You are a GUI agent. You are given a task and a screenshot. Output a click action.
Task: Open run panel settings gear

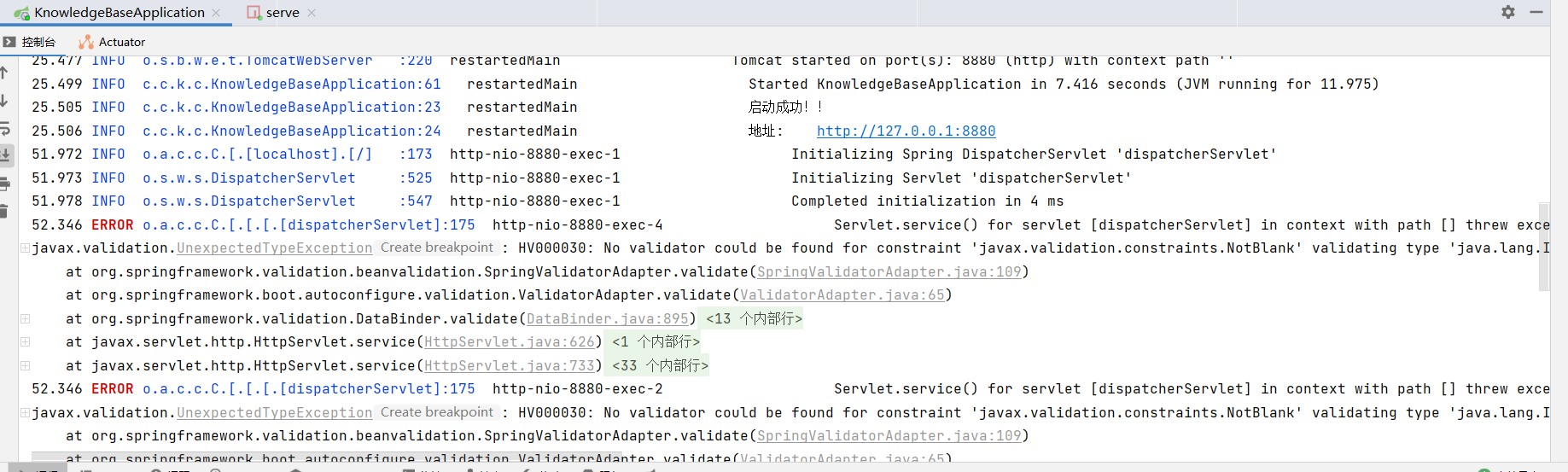(1508, 12)
